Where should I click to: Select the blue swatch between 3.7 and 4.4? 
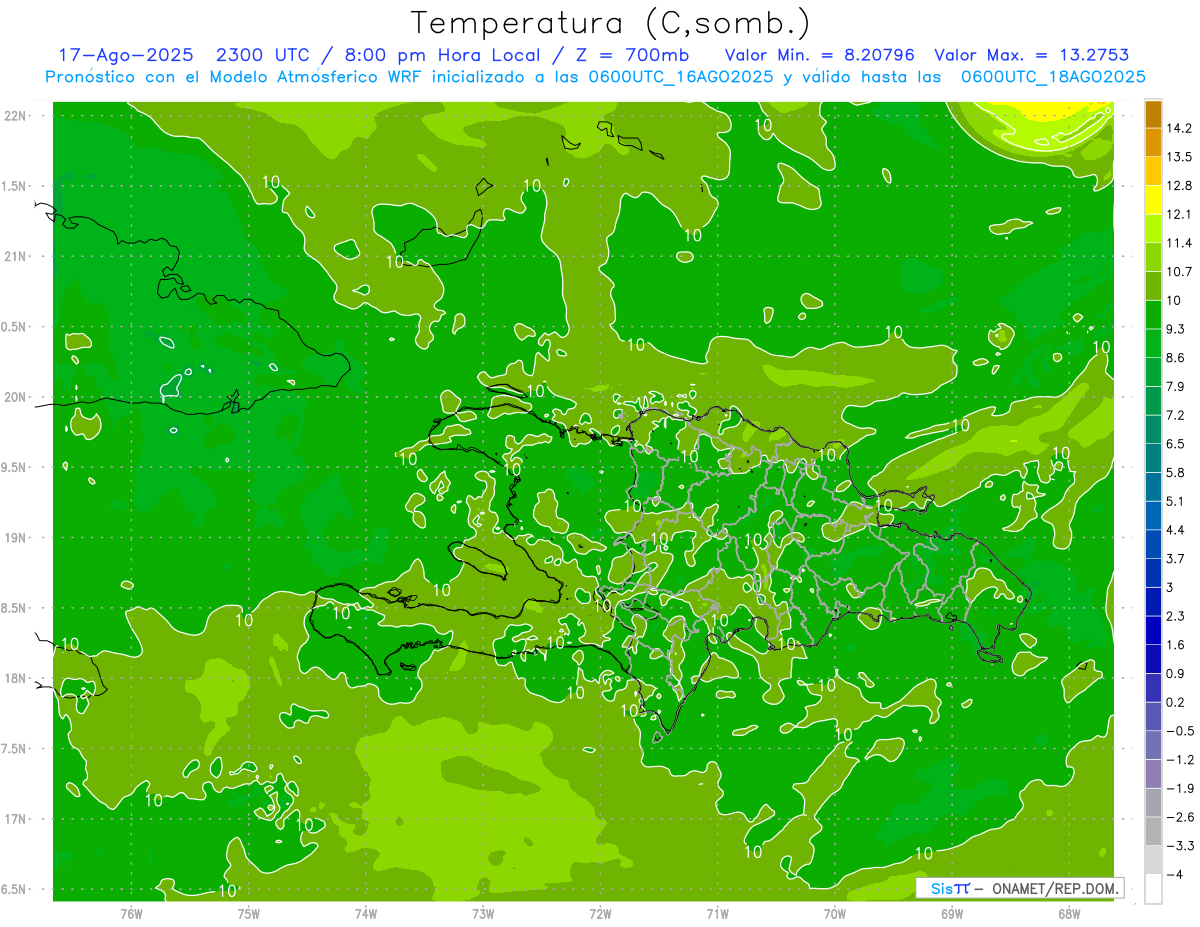click(1153, 544)
